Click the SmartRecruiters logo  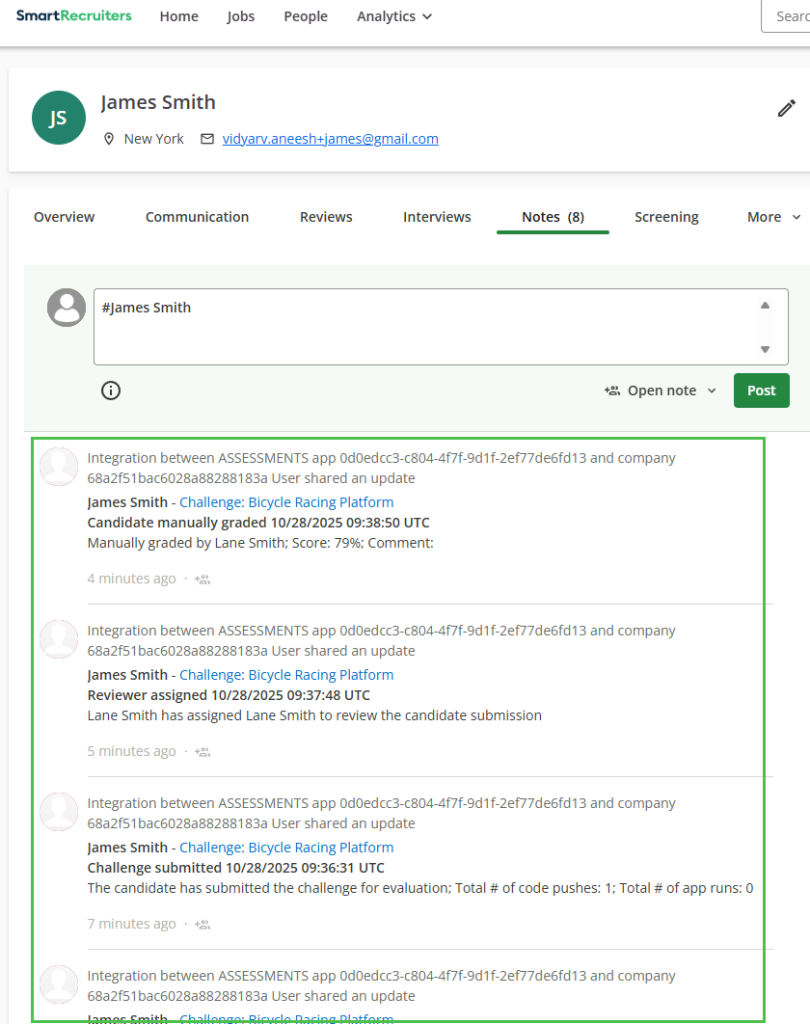(73, 16)
